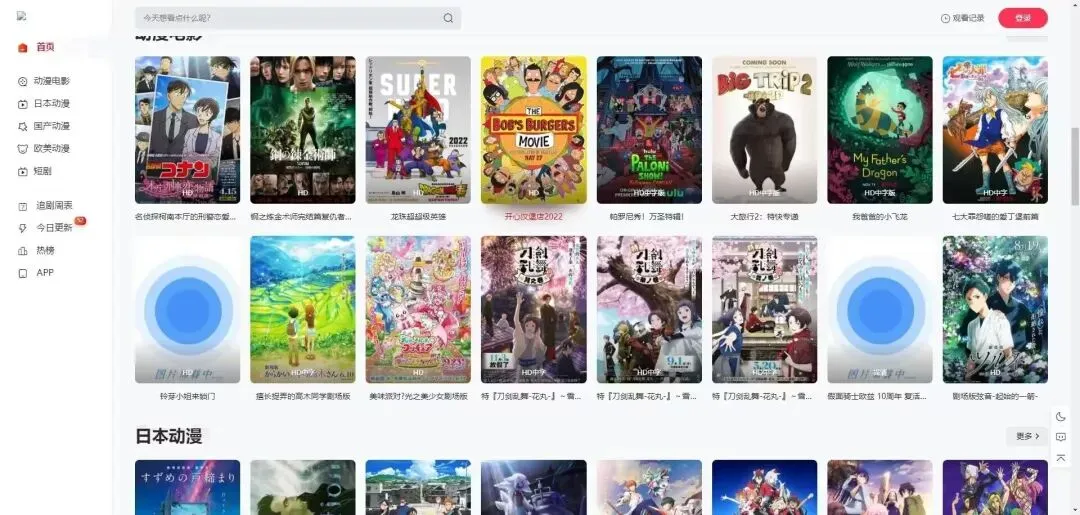1080x515 pixels.
Task: Open 观看记录 viewing history
Action: 962,18
